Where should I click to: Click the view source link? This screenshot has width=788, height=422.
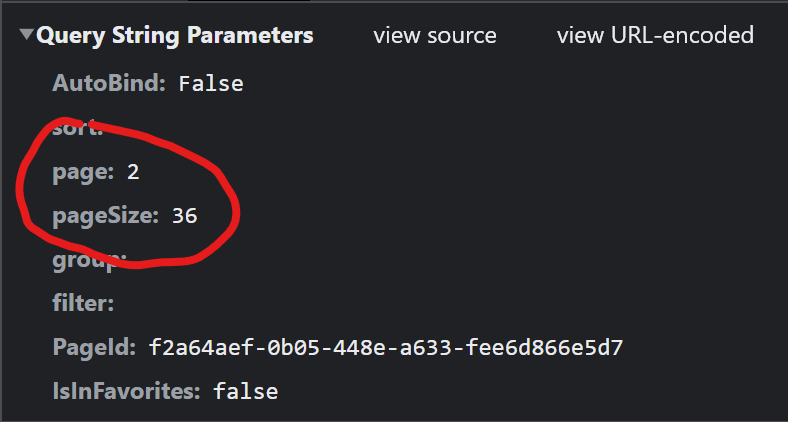coord(435,36)
